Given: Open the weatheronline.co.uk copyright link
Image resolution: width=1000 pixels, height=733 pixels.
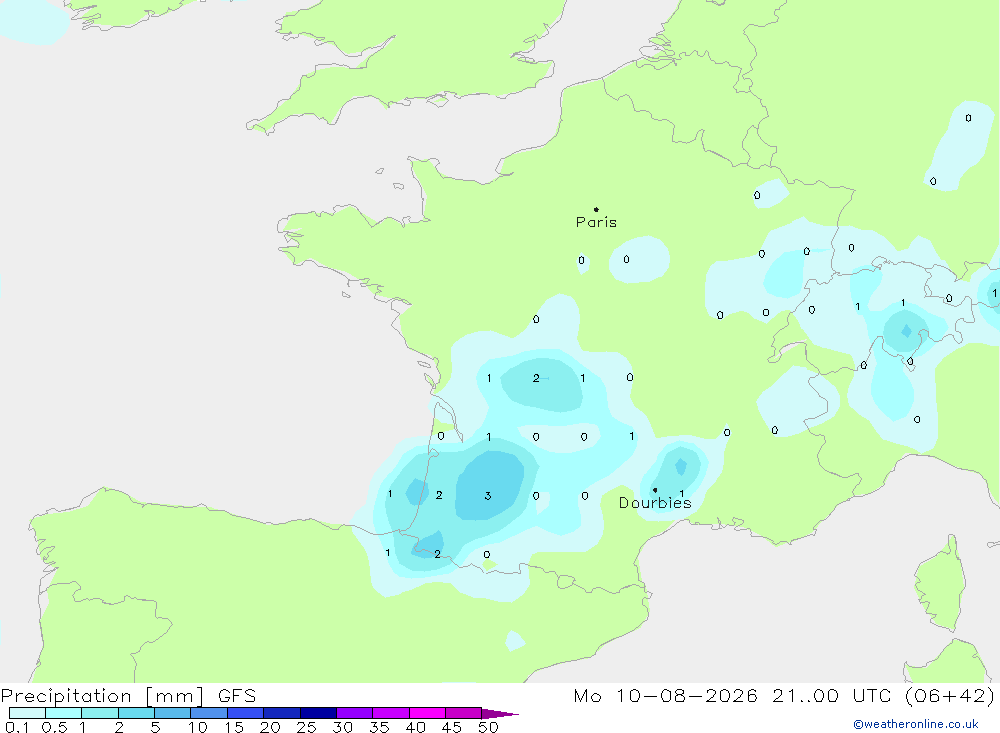Looking at the screenshot, I should tap(916, 724).
